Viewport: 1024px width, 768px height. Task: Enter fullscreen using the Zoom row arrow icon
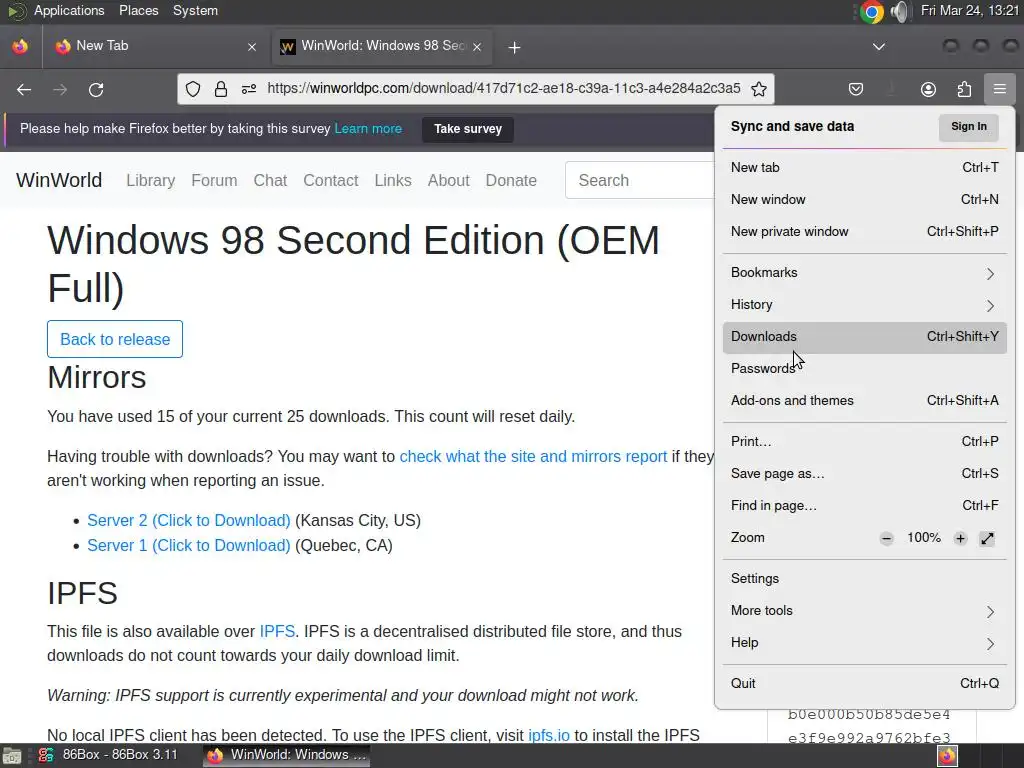pyautogui.click(x=987, y=538)
